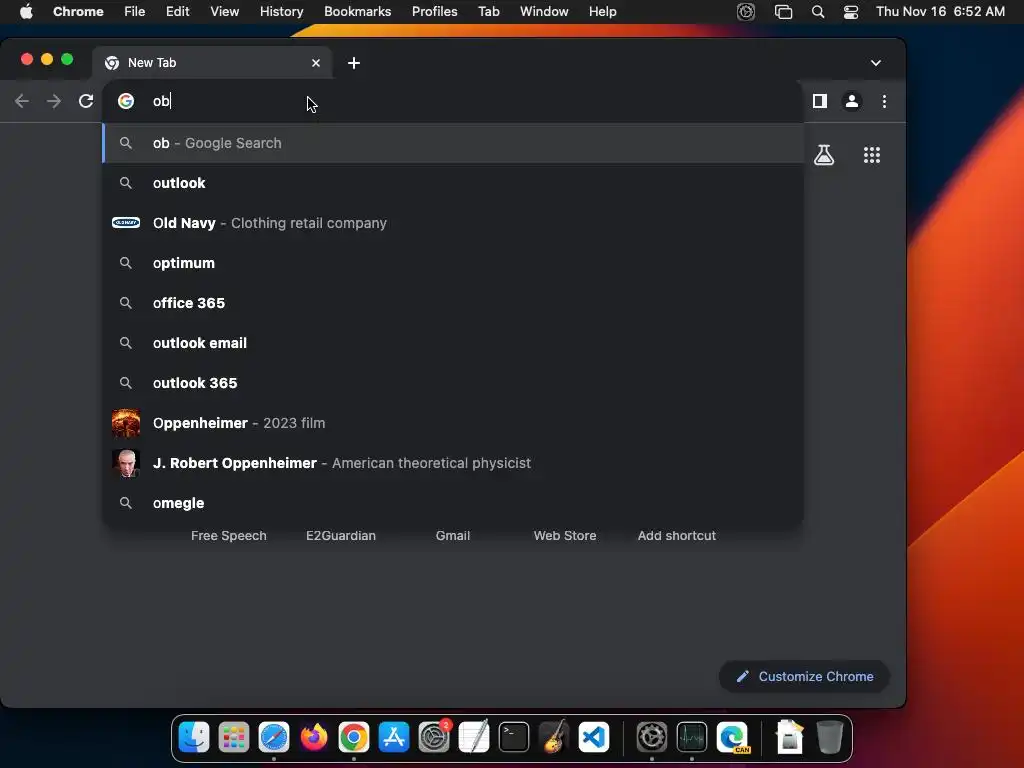This screenshot has height=768, width=1024.
Task: Choose the 'omegle' suggestion
Action: pyautogui.click(x=453, y=503)
